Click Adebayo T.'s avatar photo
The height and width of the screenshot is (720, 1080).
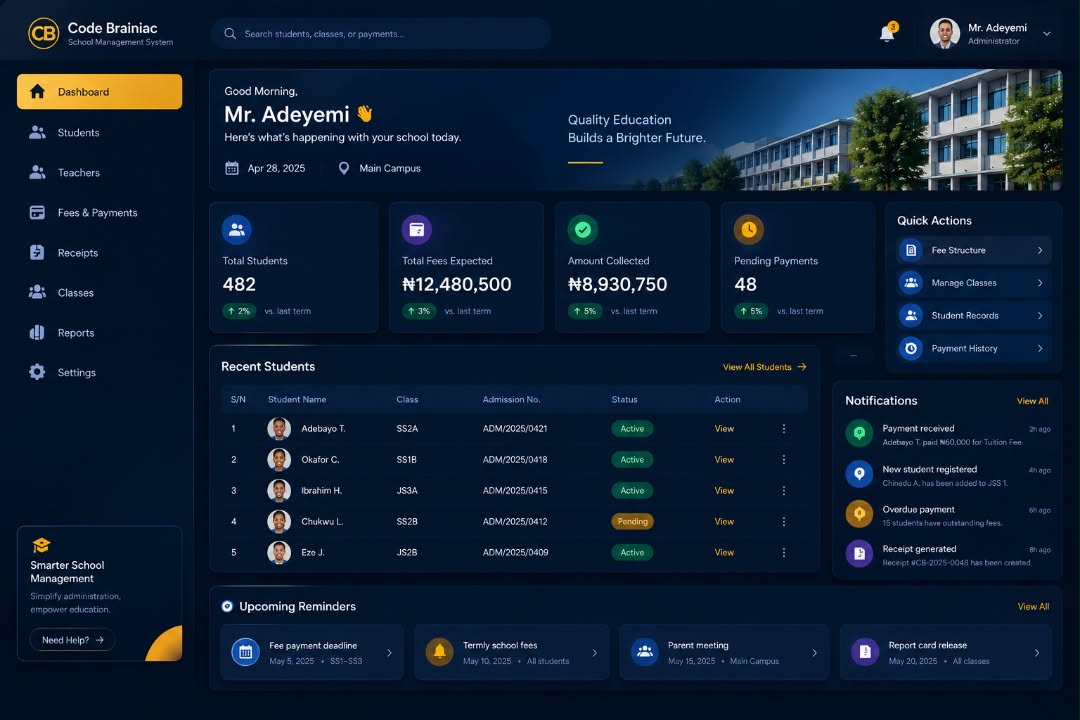tap(279, 429)
